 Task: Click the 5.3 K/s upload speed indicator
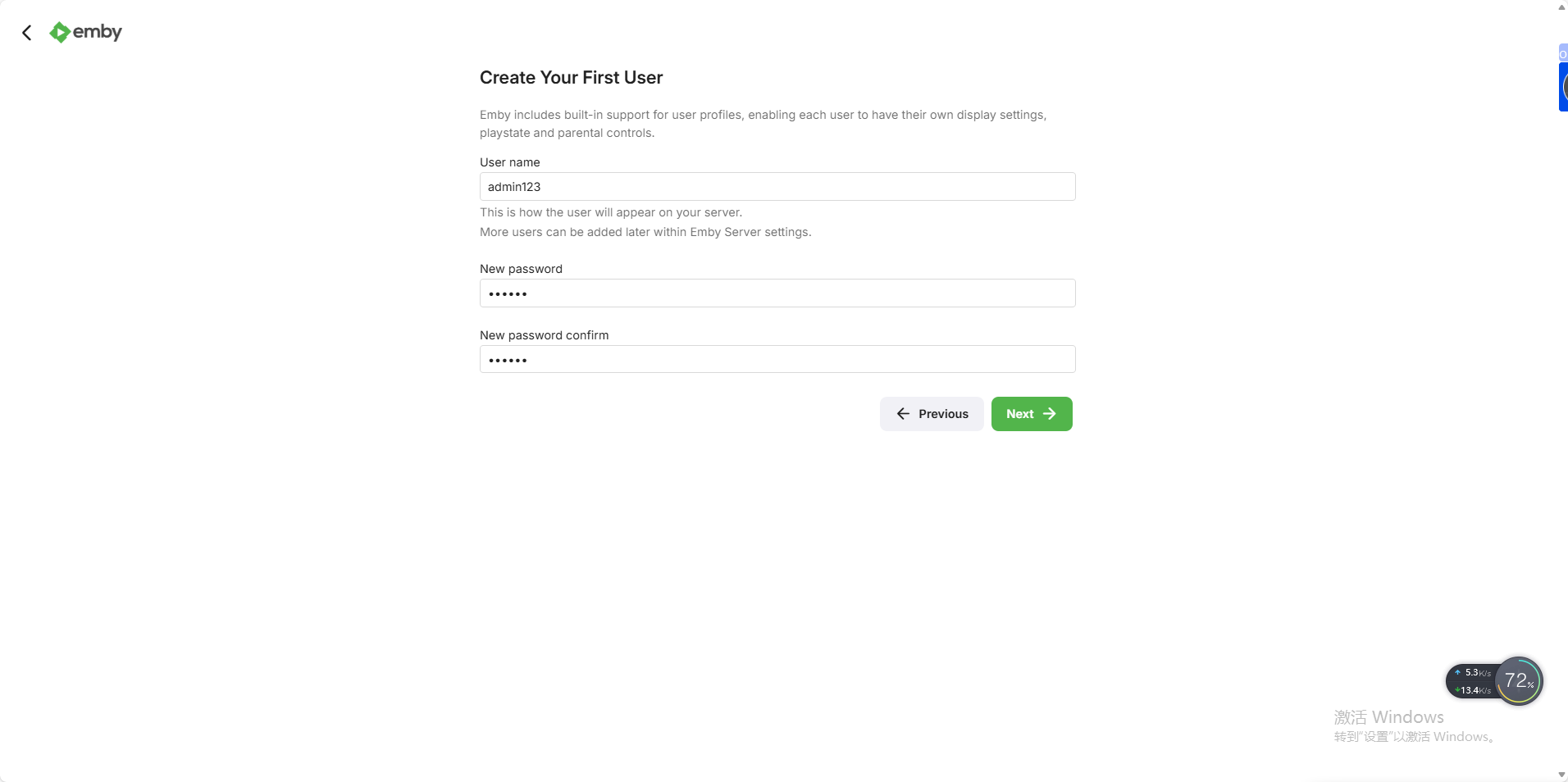pos(1474,672)
